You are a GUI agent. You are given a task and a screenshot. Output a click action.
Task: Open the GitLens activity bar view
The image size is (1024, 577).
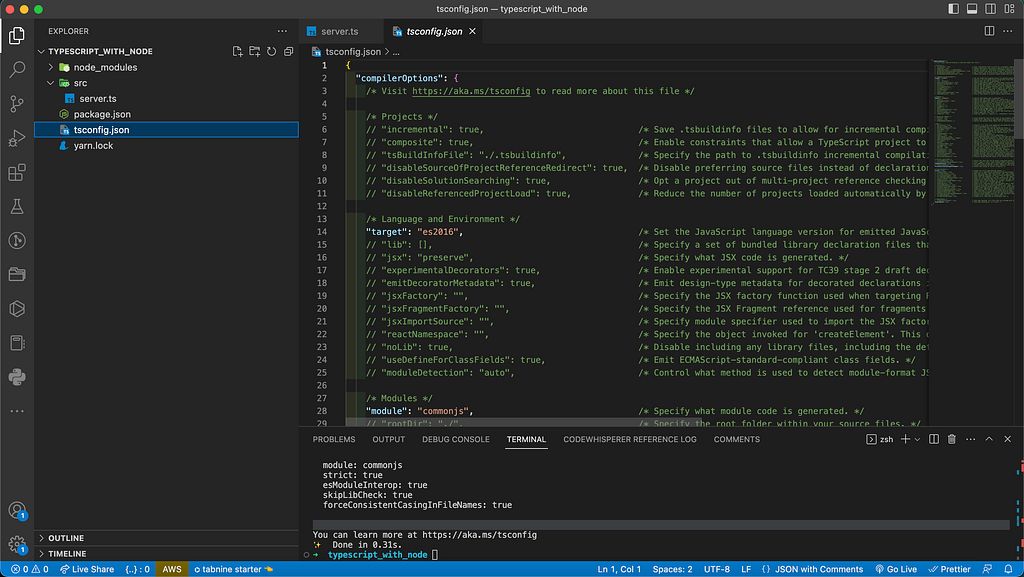click(17, 240)
